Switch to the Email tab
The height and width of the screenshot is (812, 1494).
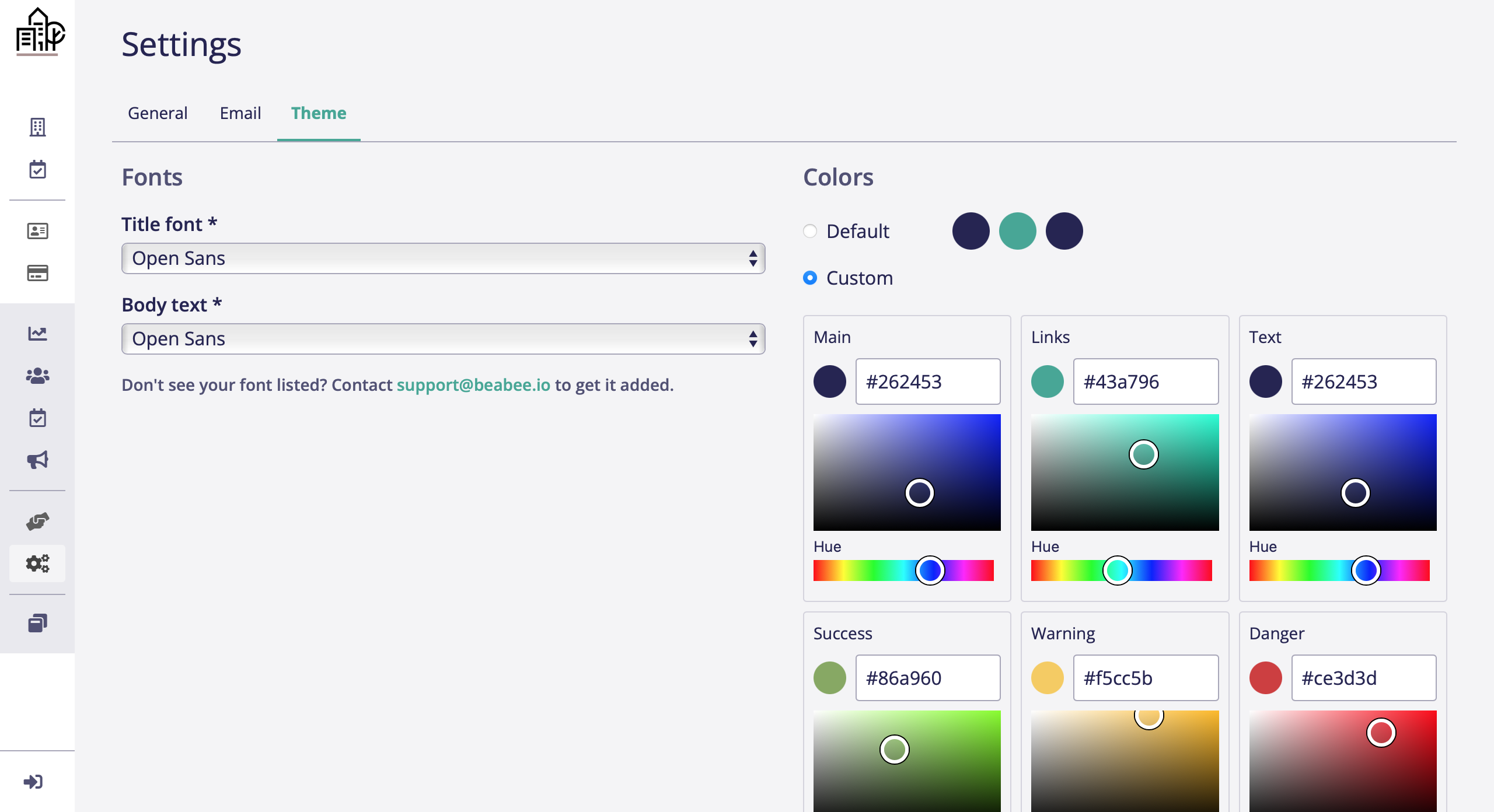(x=240, y=113)
